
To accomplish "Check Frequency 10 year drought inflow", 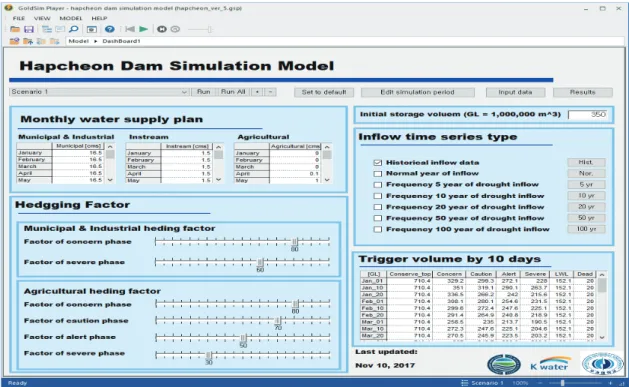I will pos(377,196).
